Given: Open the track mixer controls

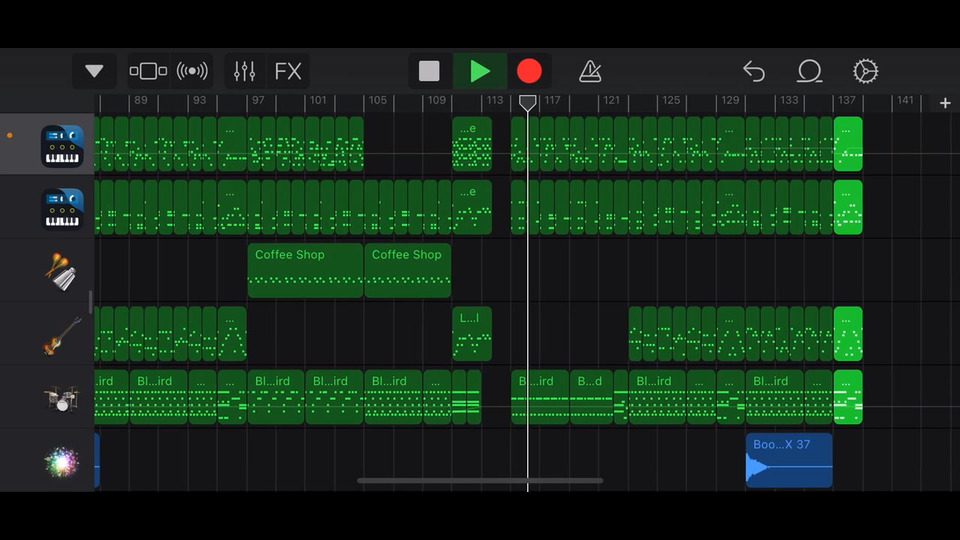Looking at the screenshot, I should coord(244,71).
